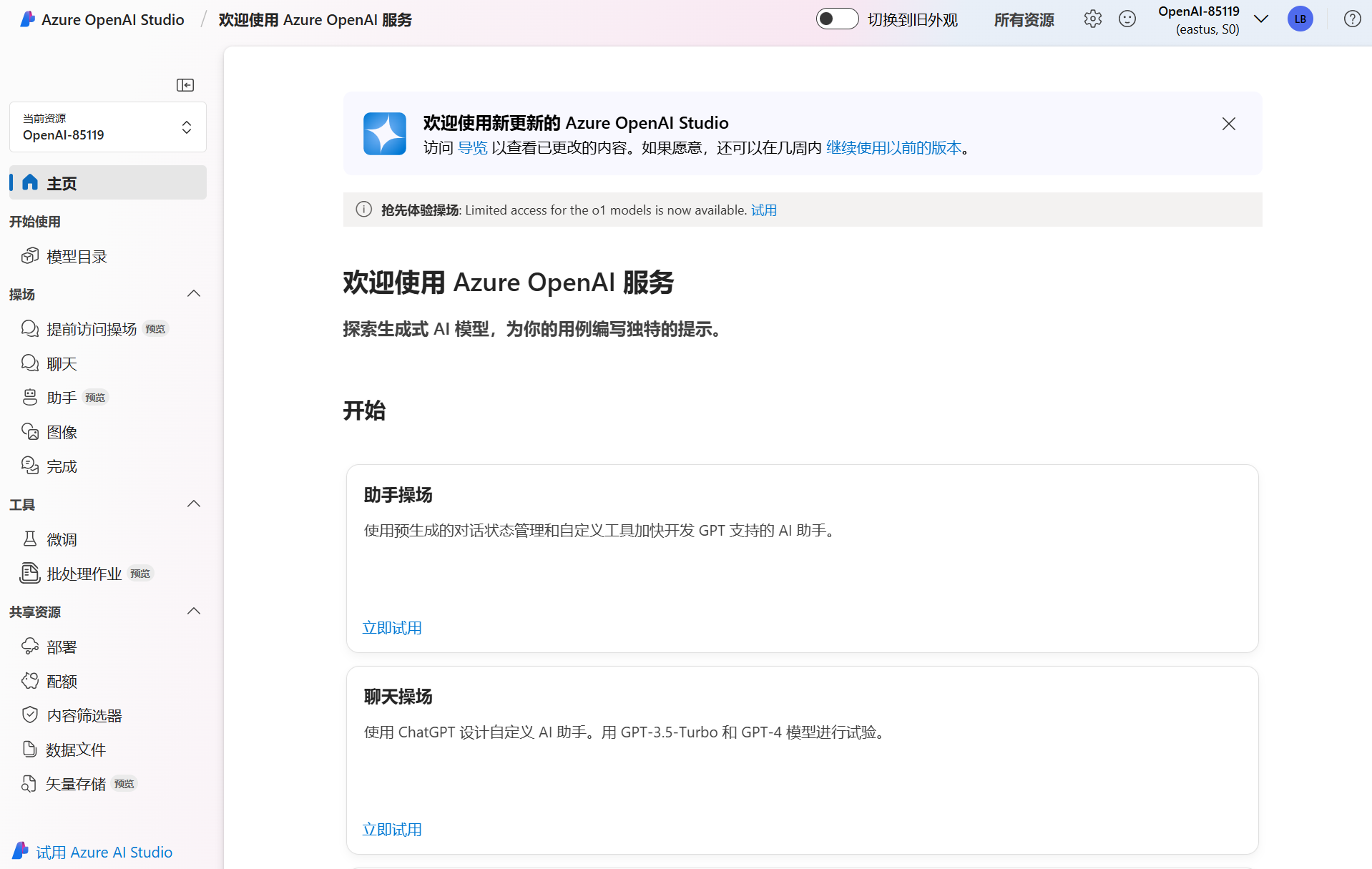Click the 助手操场 card title
Image resolution: width=1372 pixels, height=869 pixels.
click(x=398, y=495)
